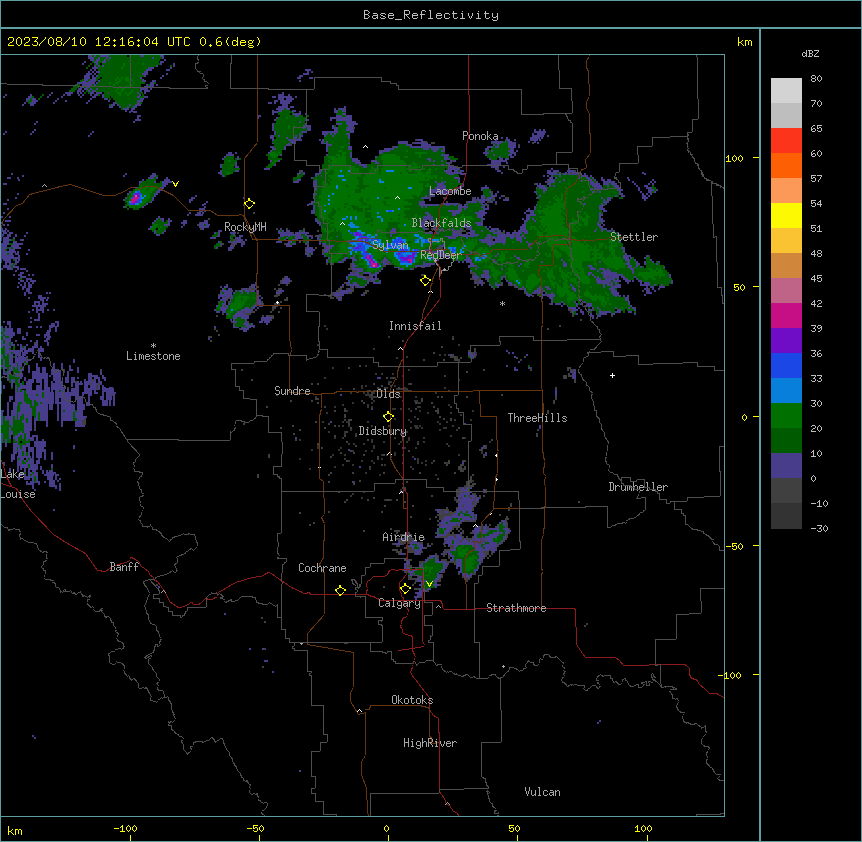Viewport: 862px width, 842px height.
Task: Select the RedDeer city label
Action: point(440,255)
